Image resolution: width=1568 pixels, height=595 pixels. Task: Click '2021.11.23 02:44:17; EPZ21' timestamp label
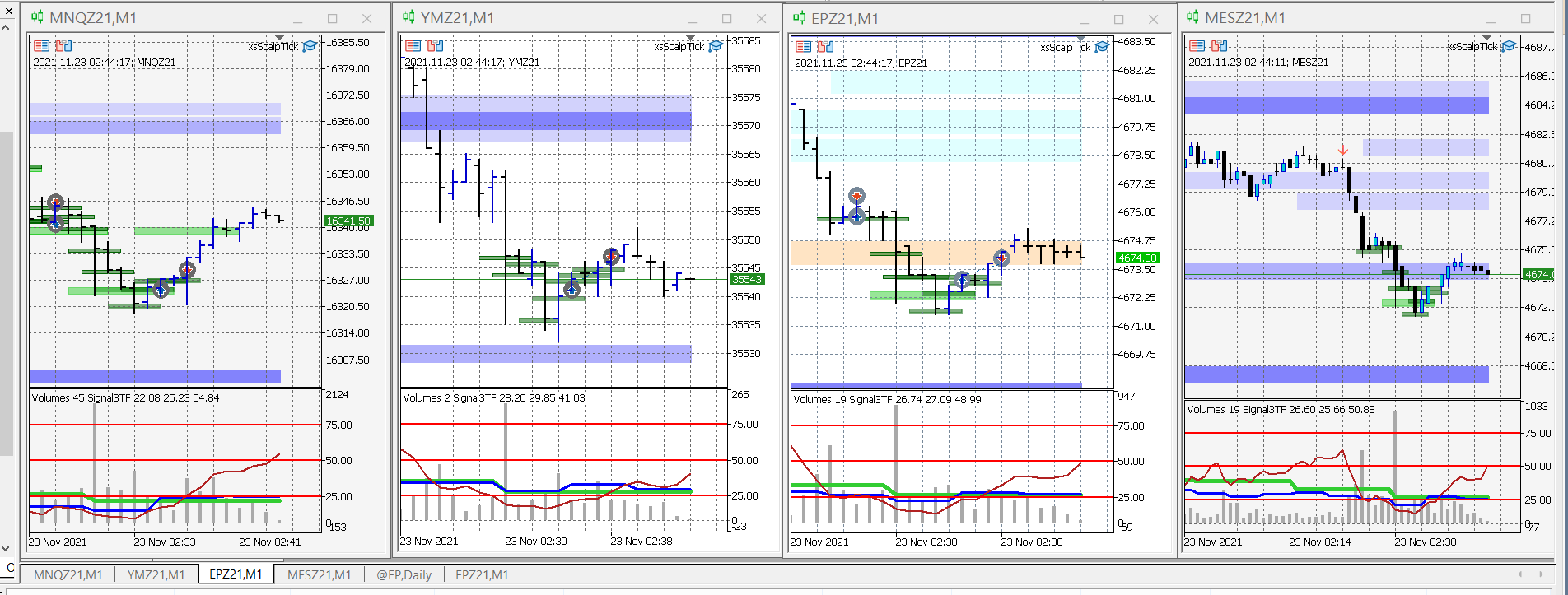coord(861,63)
